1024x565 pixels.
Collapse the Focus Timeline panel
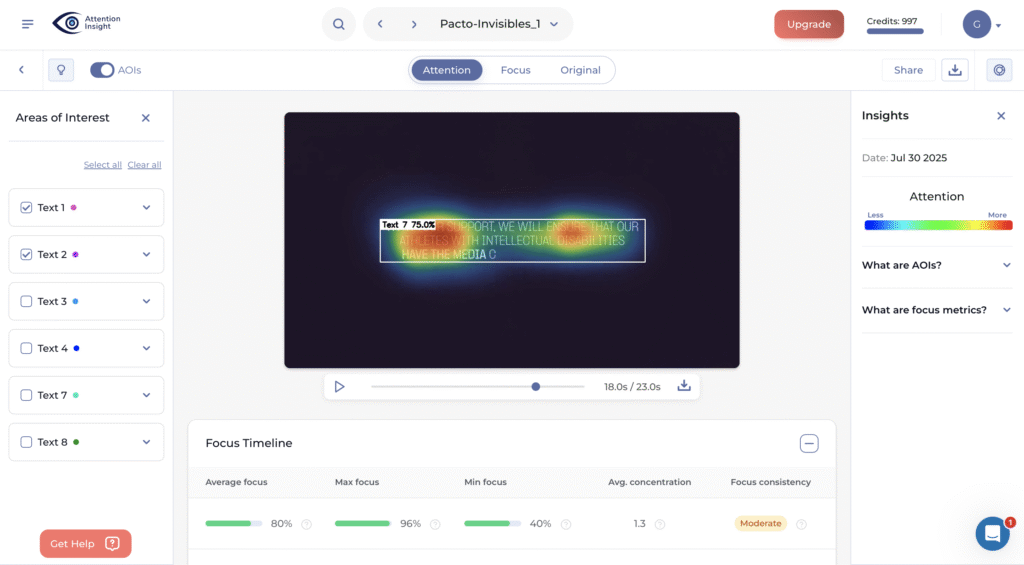pos(808,443)
